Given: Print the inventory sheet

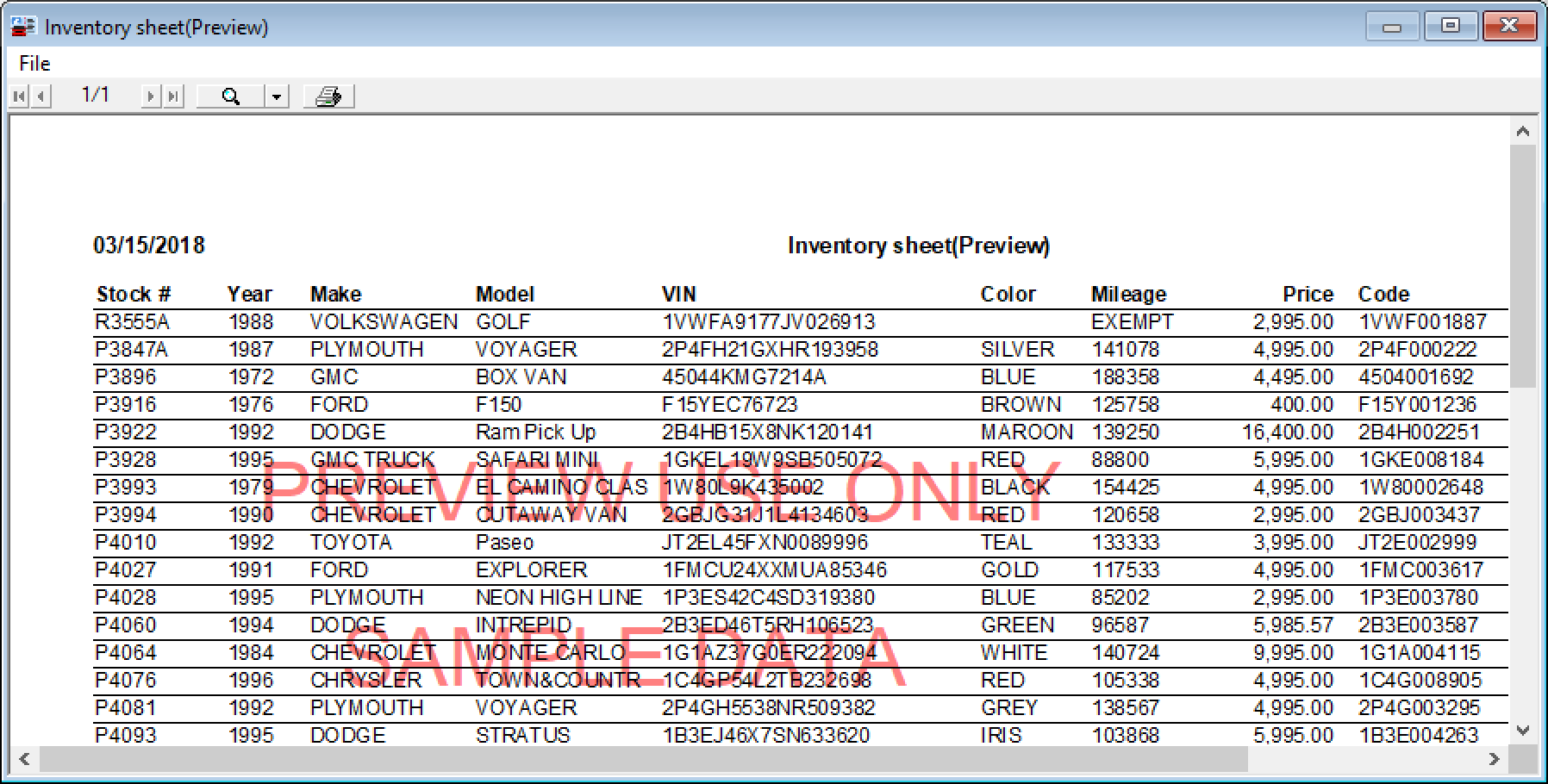Looking at the screenshot, I should click(x=328, y=96).
